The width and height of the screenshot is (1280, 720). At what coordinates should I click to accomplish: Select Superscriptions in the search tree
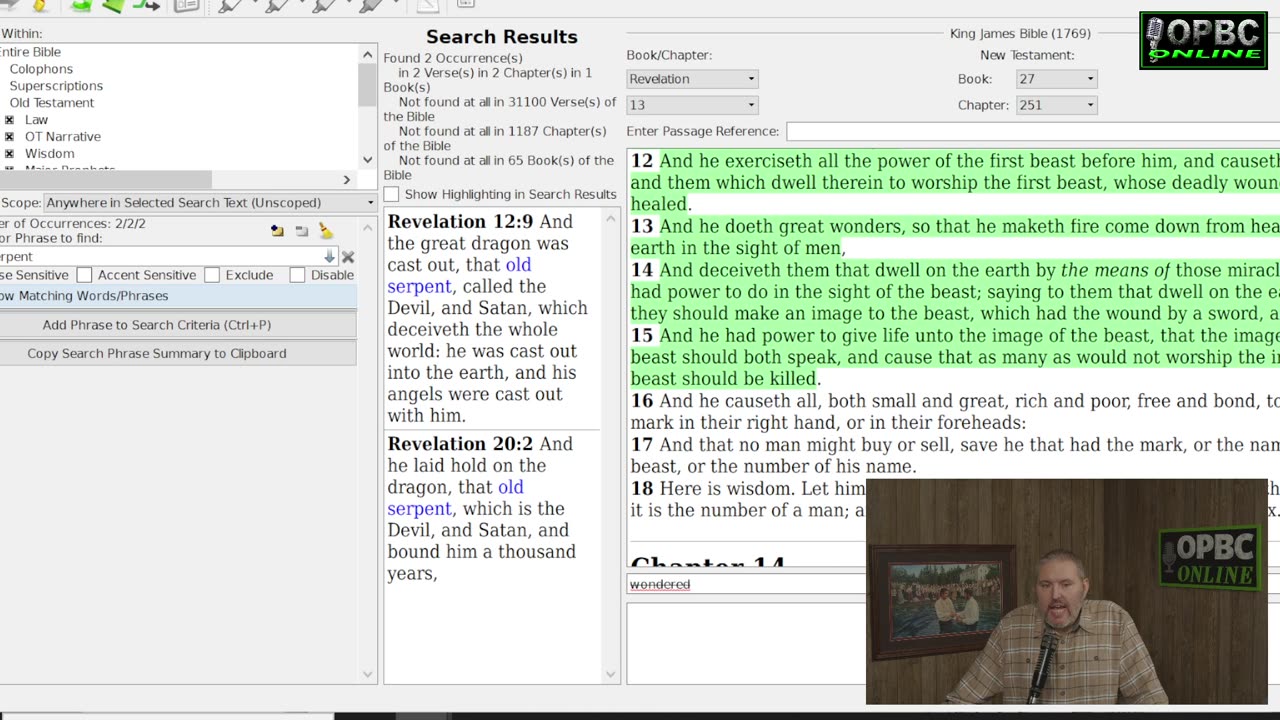[56, 86]
